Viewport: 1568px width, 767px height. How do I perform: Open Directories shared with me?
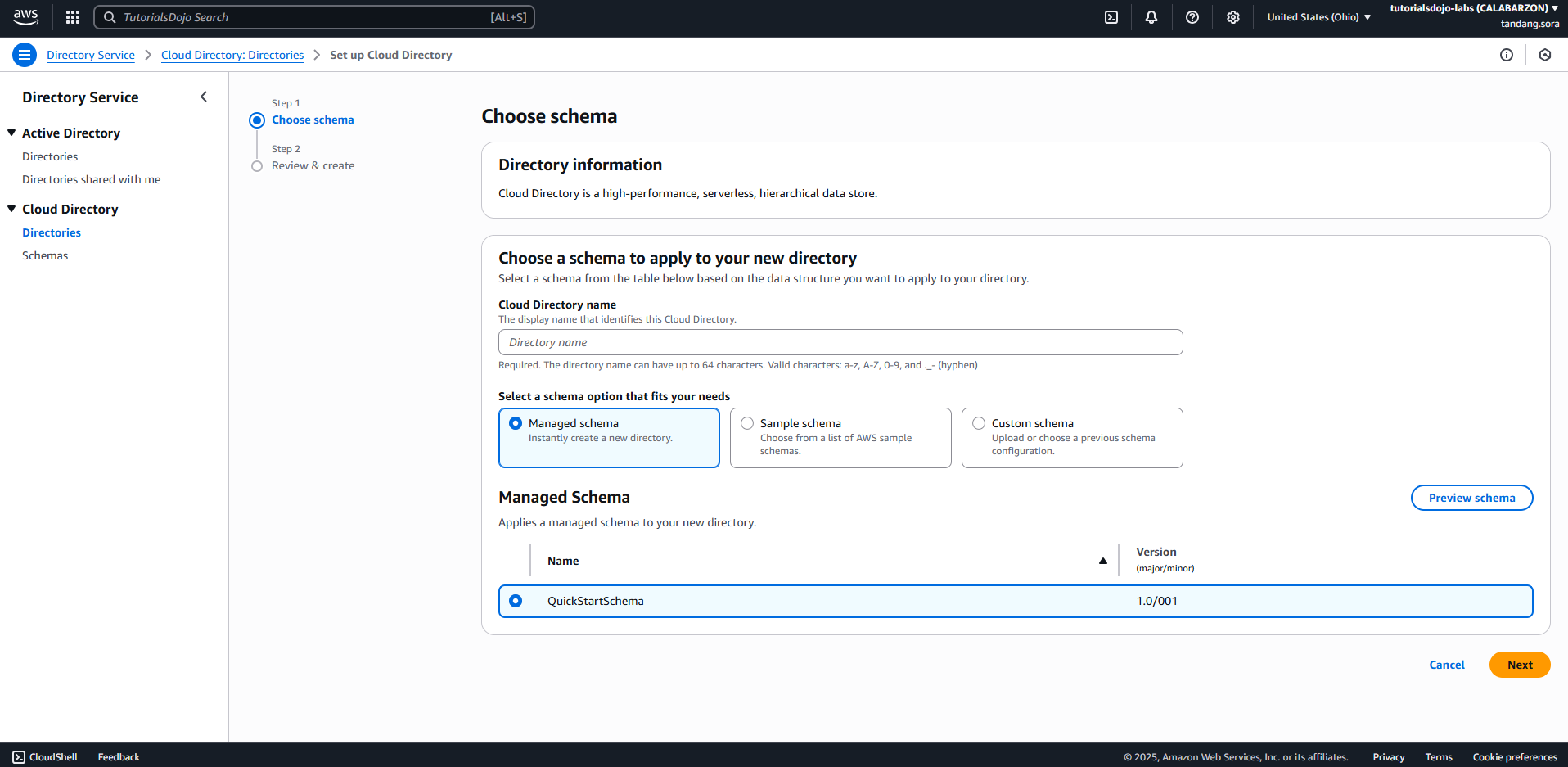pos(91,179)
